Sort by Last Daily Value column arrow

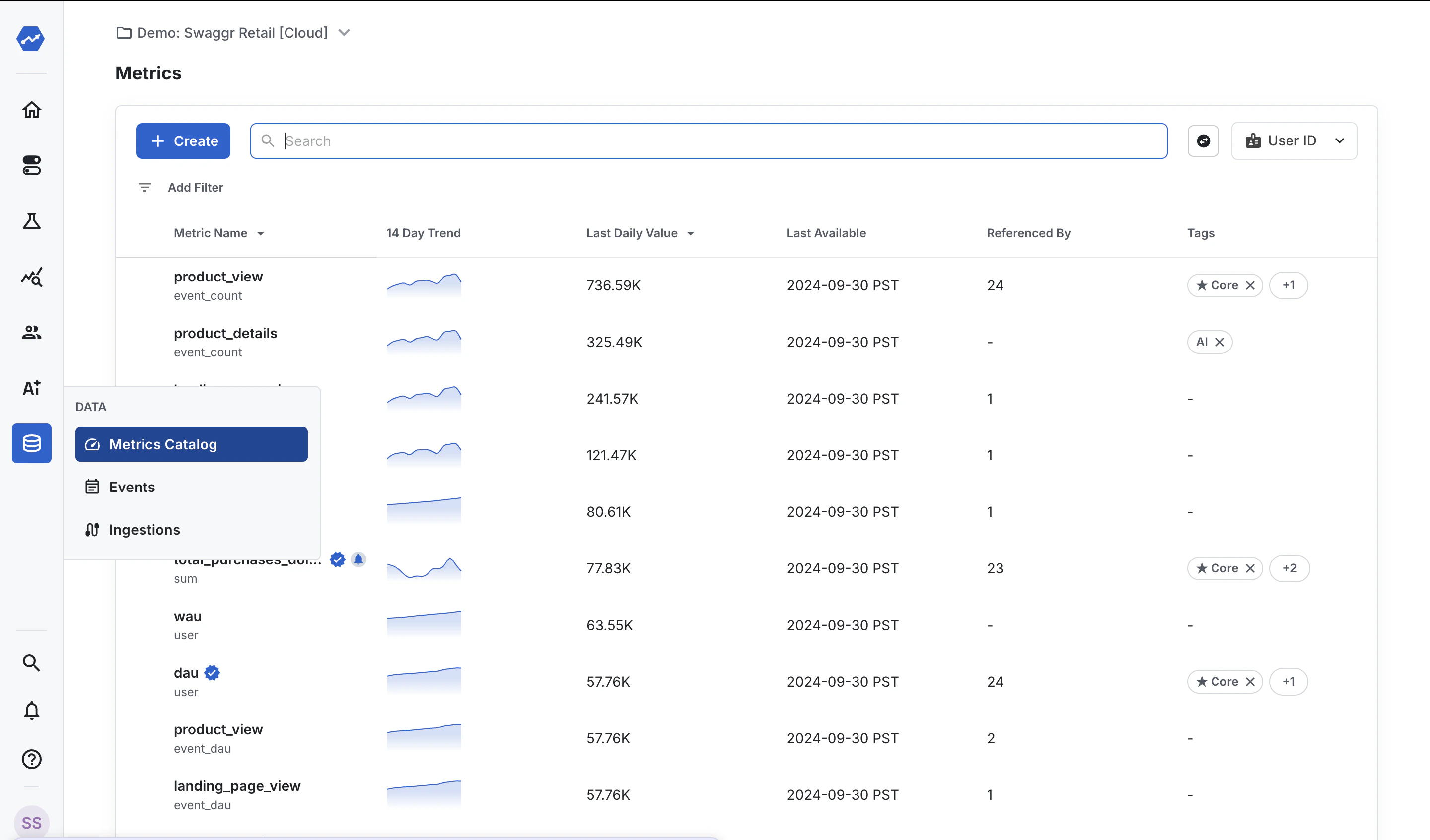691,234
